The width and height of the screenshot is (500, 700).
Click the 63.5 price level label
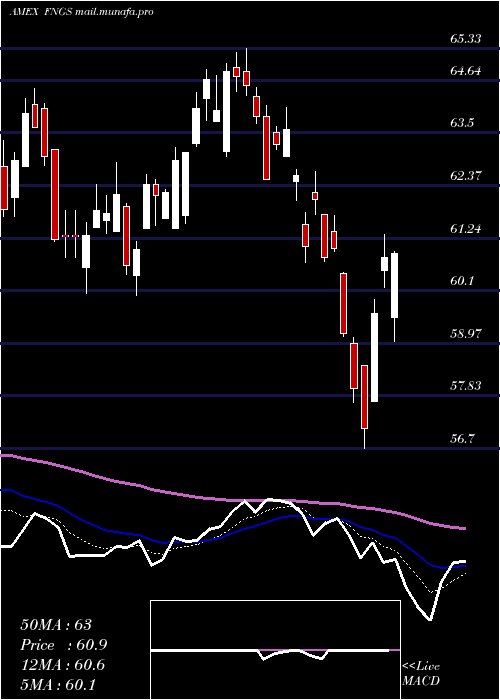point(462,123)
